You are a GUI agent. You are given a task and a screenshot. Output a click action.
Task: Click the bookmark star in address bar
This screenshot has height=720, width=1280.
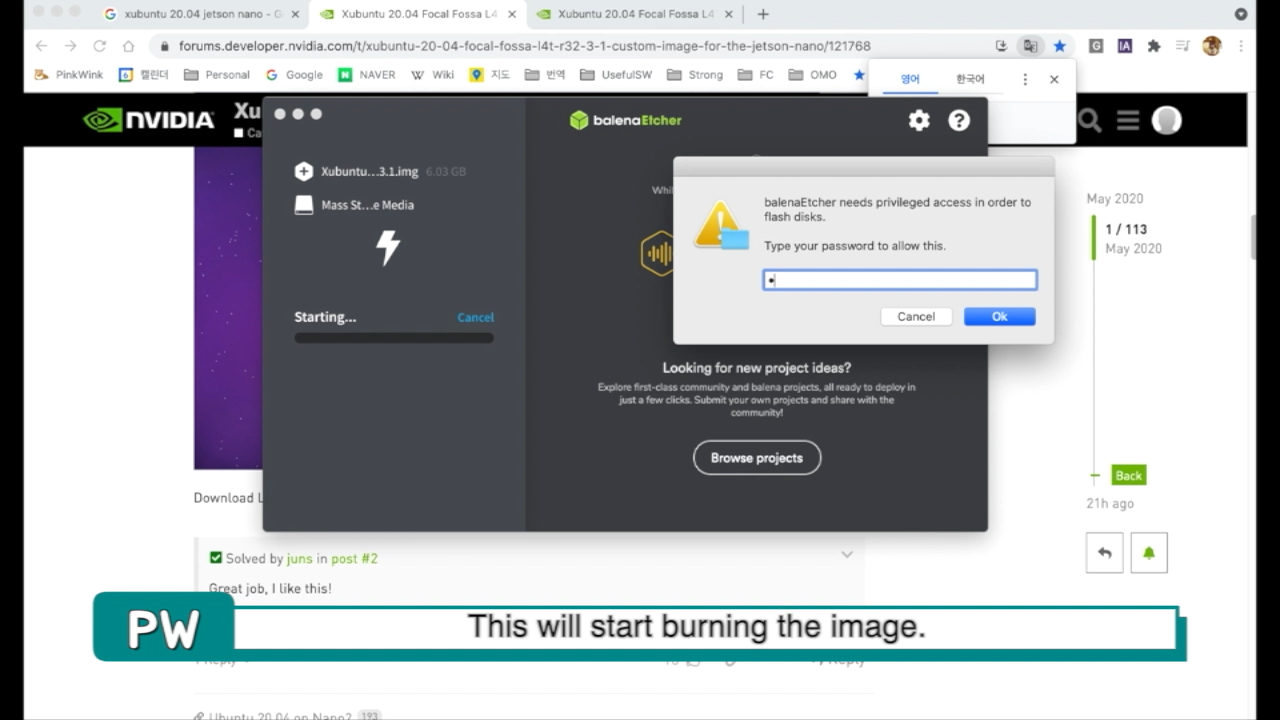click(x=1060, y=46)
